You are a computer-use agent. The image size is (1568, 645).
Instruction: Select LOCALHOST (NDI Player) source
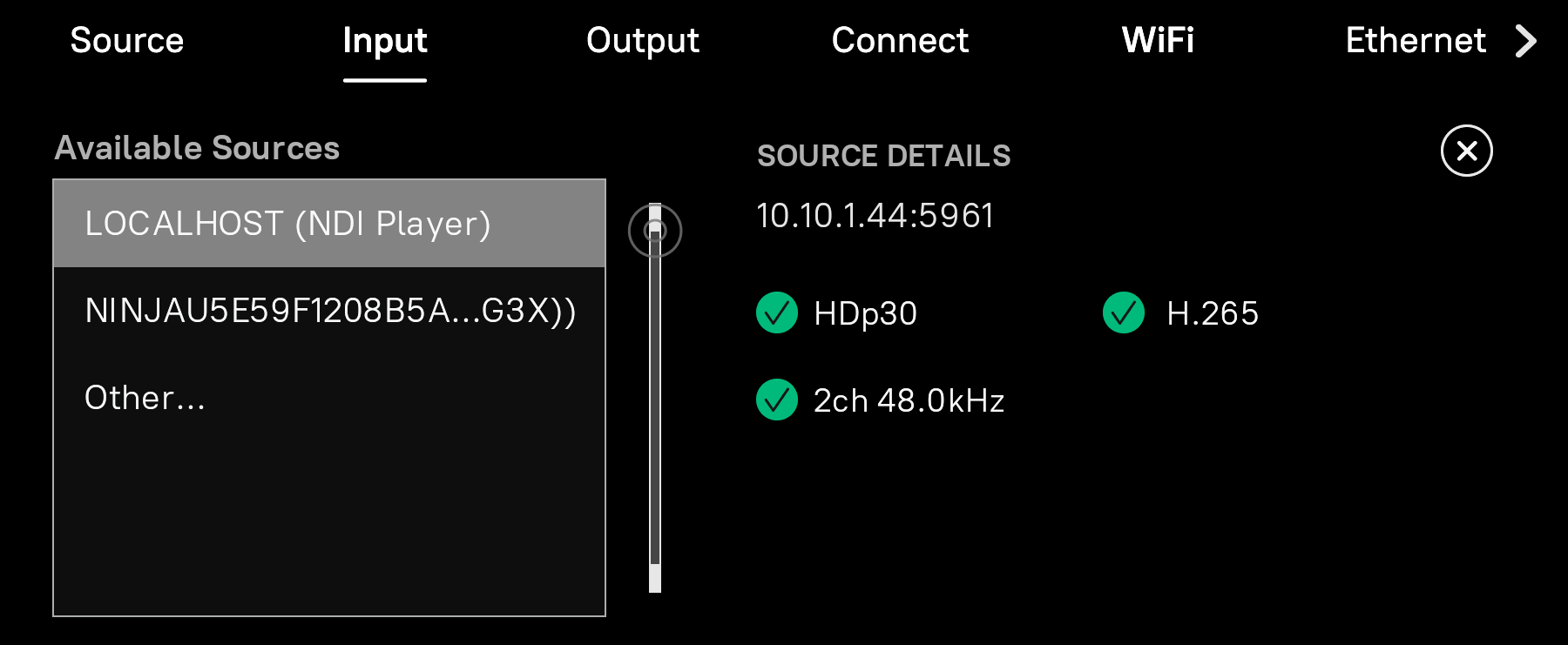pyautogui.click(x=287, y=223)
